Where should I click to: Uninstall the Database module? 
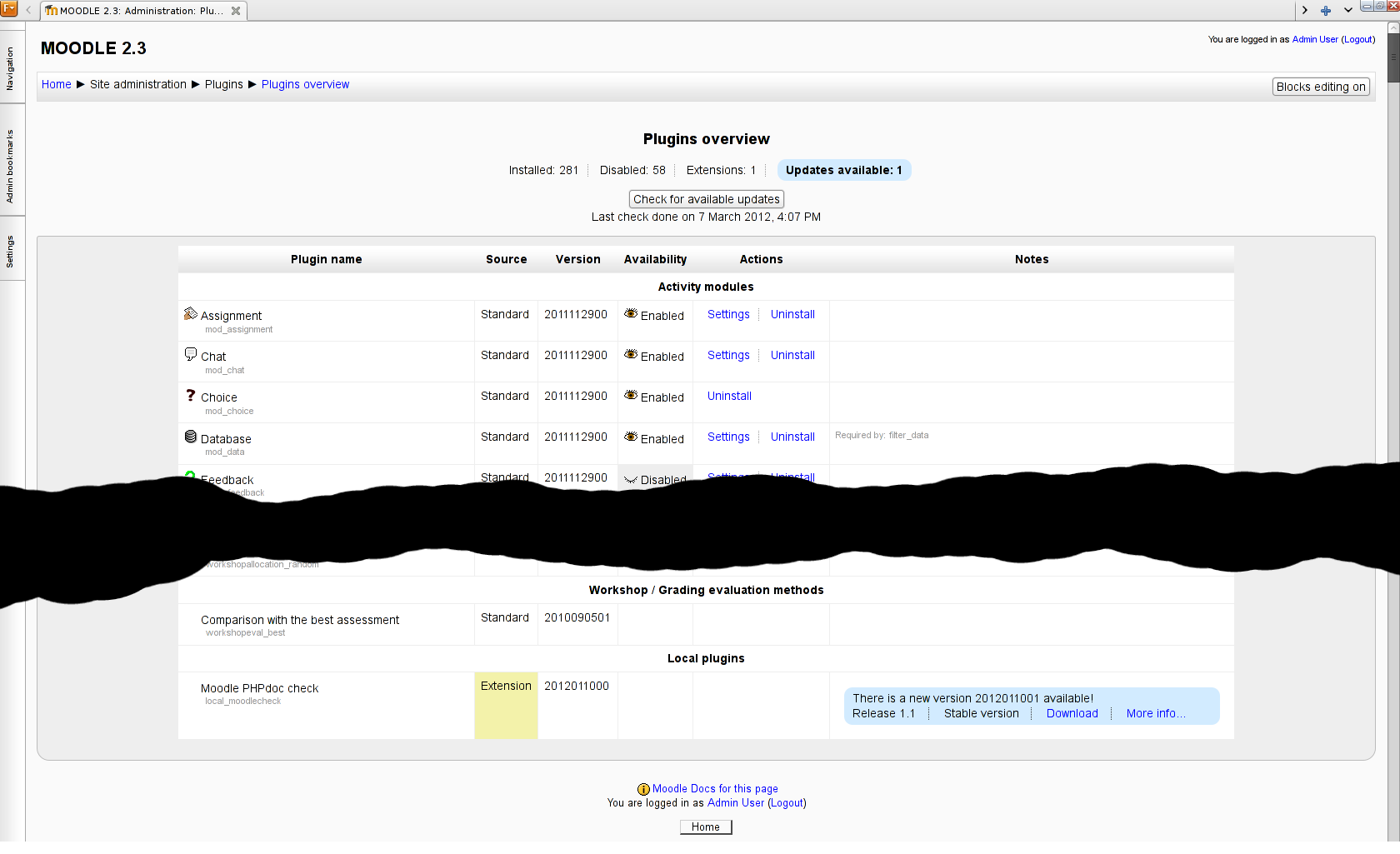pos(792,437)
